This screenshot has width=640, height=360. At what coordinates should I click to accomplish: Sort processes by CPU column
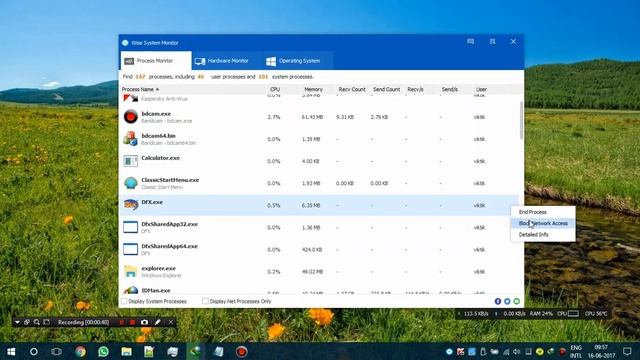click(x=275, y=89)
